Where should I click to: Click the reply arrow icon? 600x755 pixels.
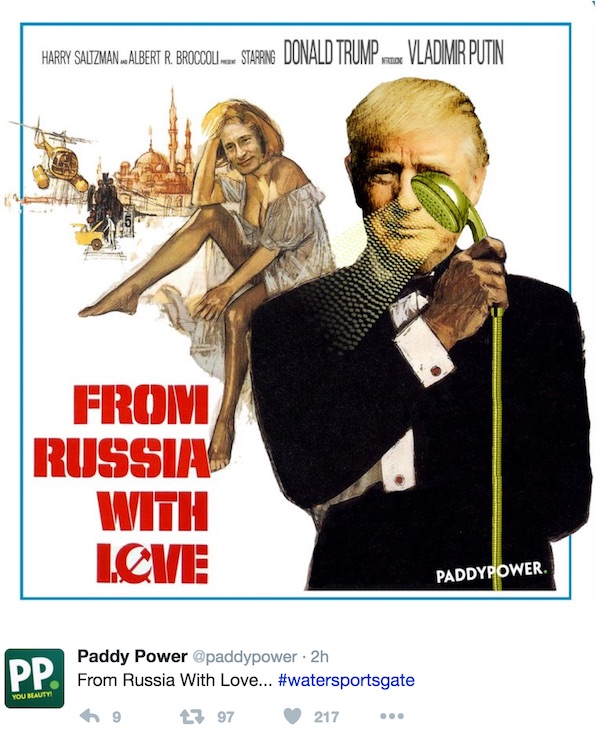pyautogui.click(x=90, y=716)
